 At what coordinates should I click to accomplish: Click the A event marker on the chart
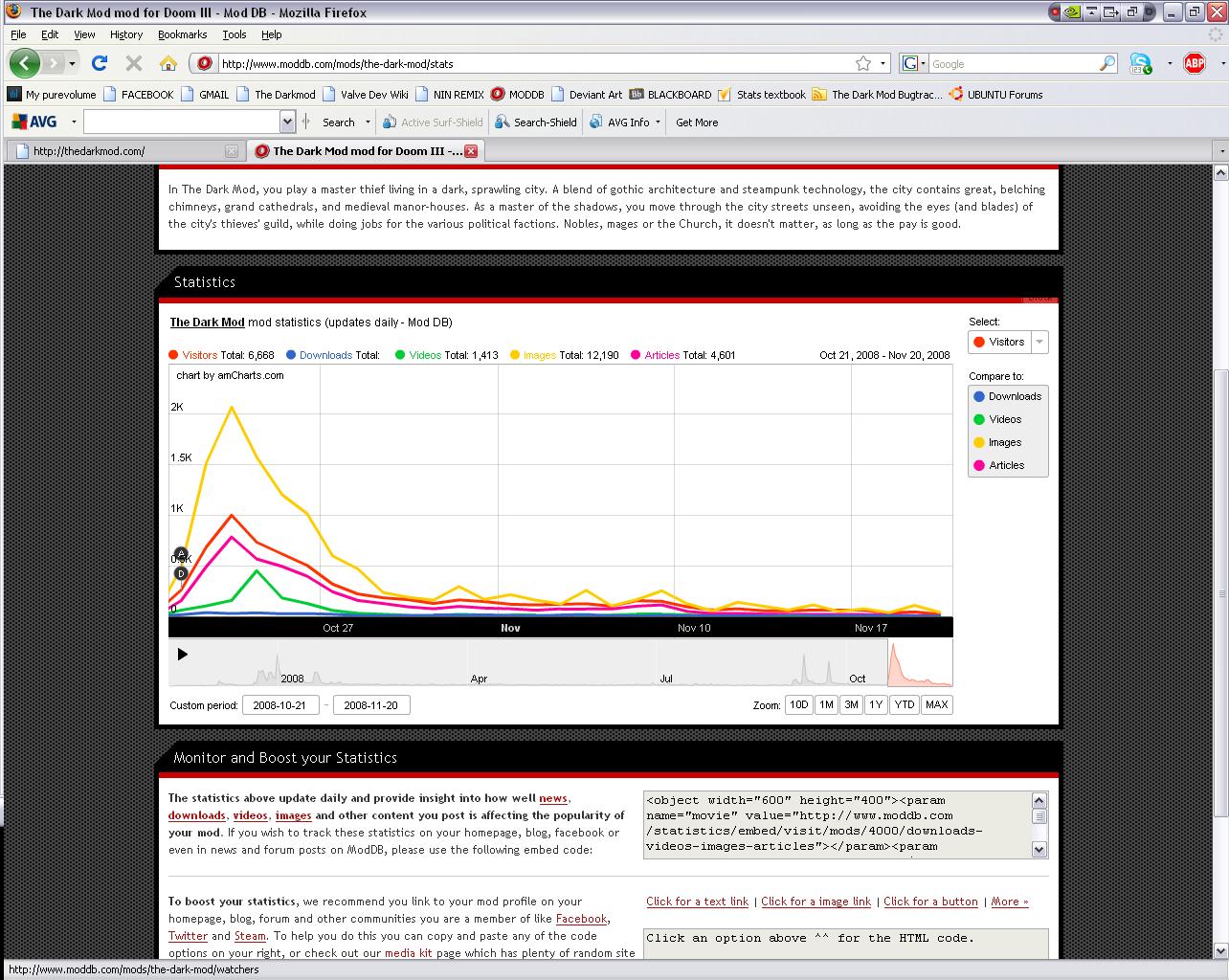coord(181,555)
